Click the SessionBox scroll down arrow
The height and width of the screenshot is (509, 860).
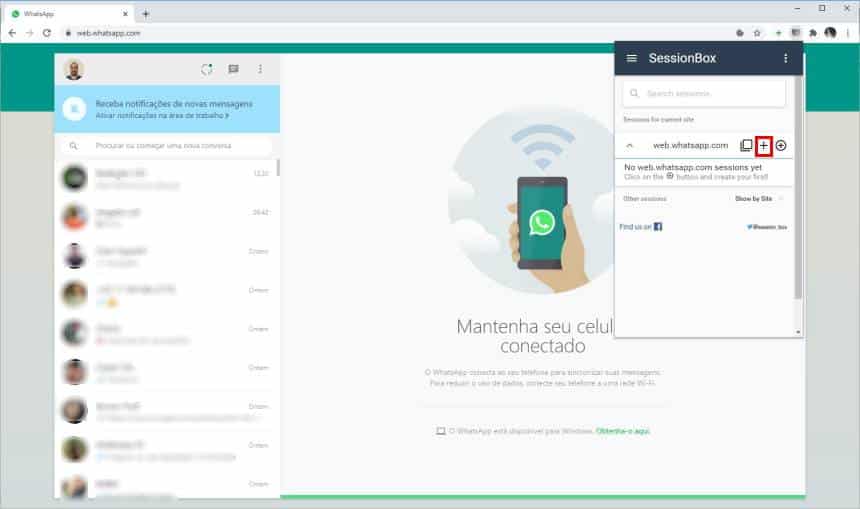pyautogui.click(x=798, y=332)
